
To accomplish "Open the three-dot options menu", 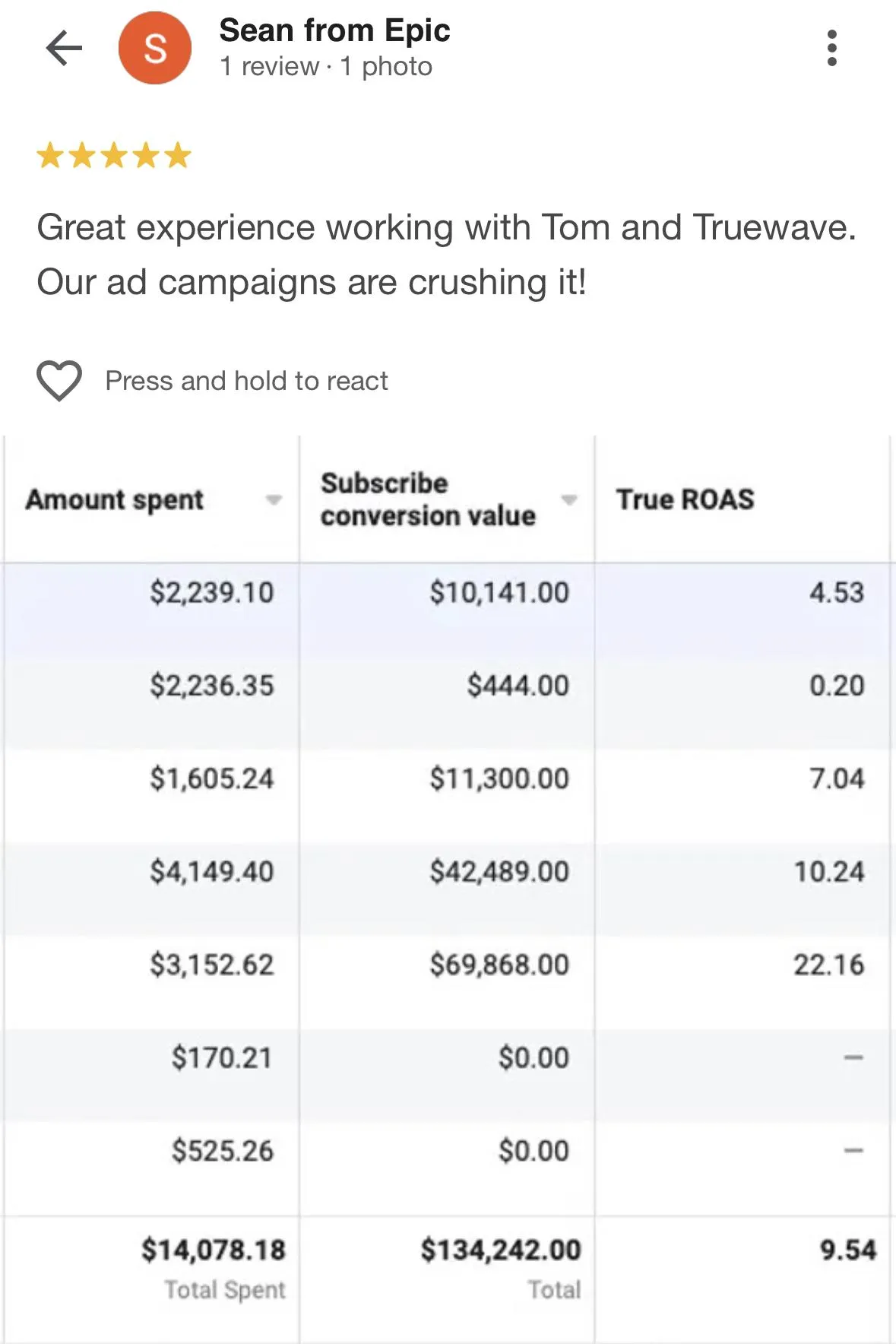I will [831, 49].
